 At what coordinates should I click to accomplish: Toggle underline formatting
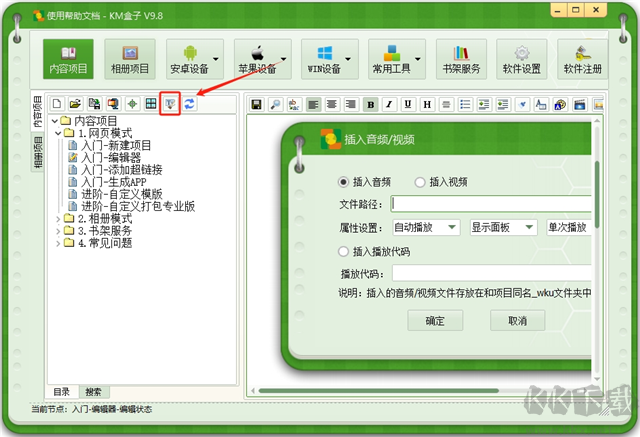[x=408, y=105]
